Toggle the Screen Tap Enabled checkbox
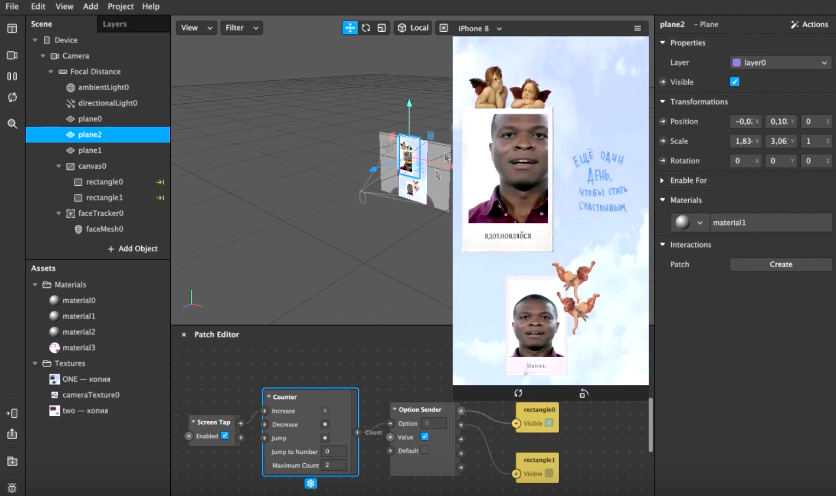Viewport: 836px width, 496px height. click(x=225, y=436)
